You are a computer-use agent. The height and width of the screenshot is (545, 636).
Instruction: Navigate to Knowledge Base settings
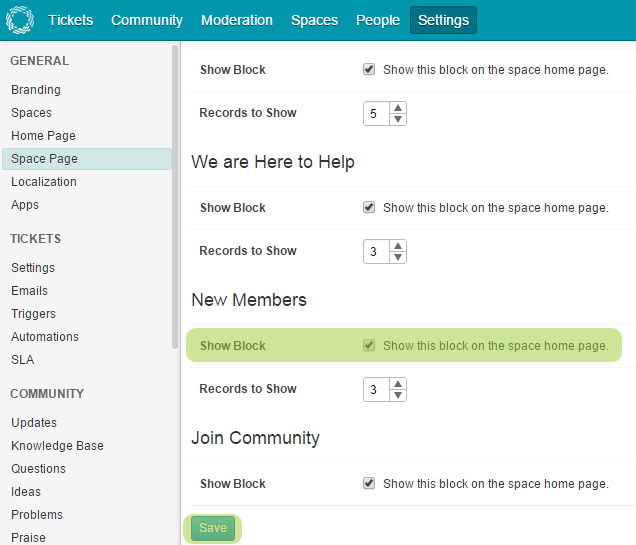click(57, 446)
